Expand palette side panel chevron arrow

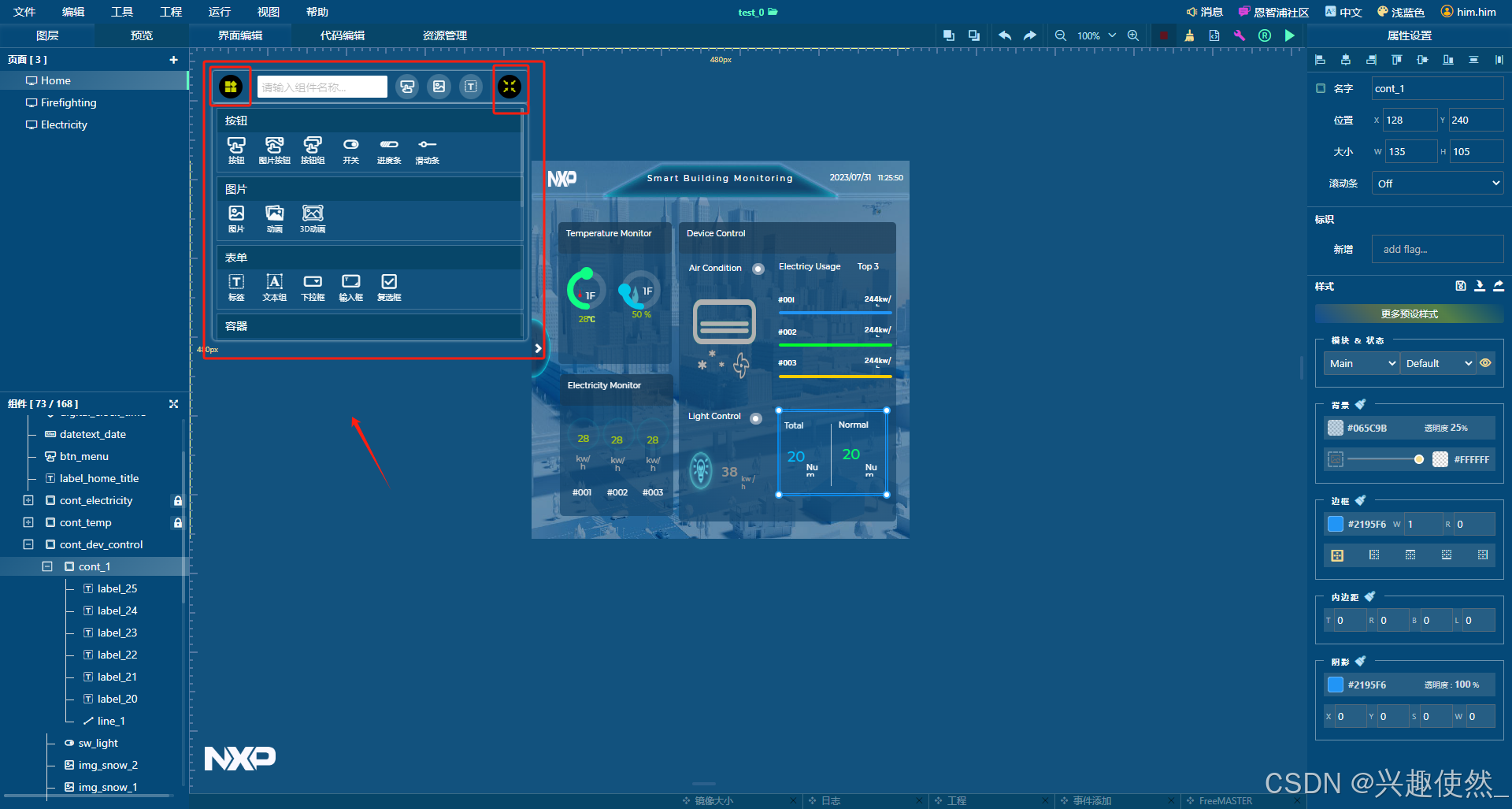(x=538, y=348)
